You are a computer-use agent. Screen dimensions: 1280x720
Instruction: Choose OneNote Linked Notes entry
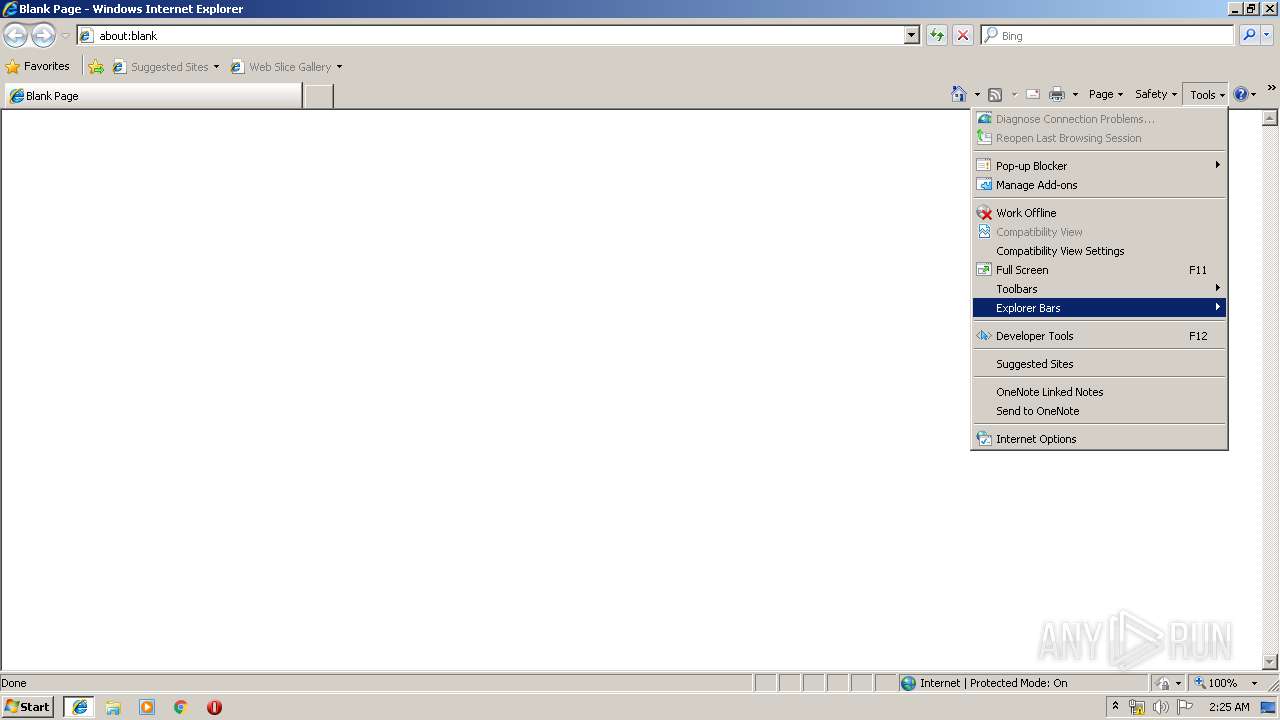click(x=1099, y=392)
